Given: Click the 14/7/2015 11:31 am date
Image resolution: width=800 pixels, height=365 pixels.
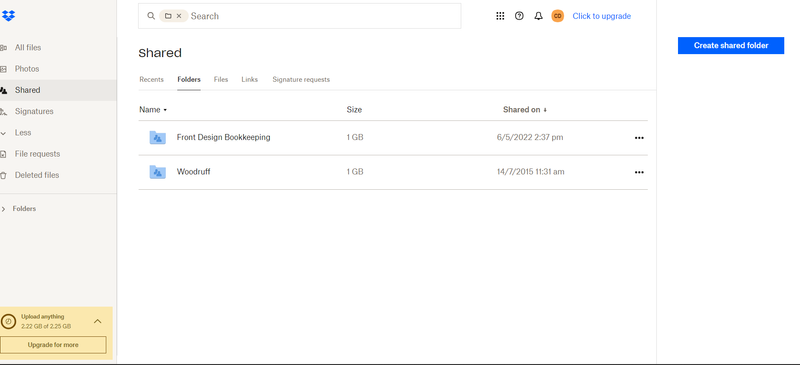Looking at the screenshot, I should pos(531,172).
